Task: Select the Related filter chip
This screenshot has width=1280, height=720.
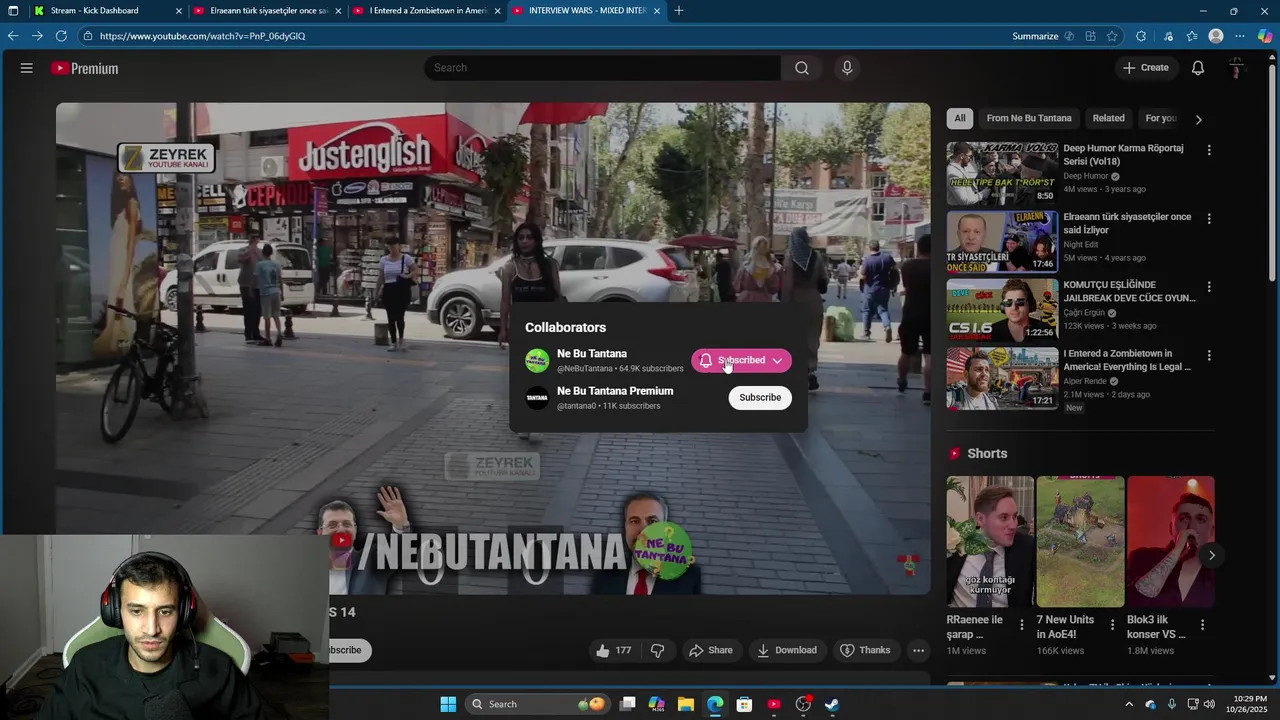Action: point(1108,118)
